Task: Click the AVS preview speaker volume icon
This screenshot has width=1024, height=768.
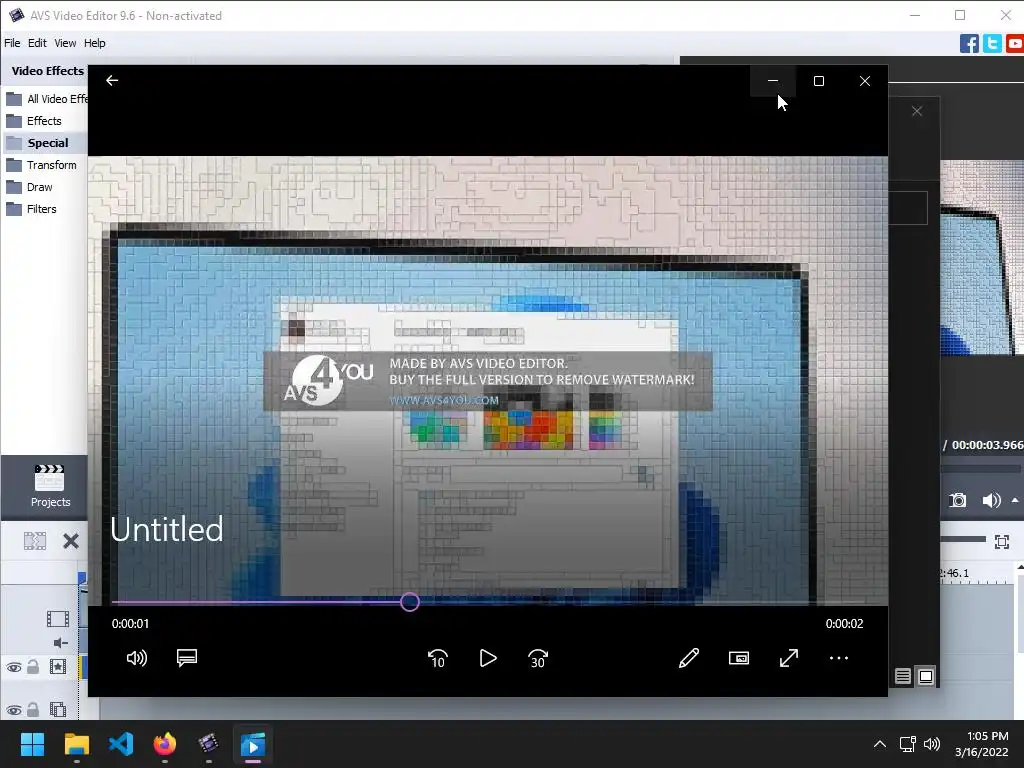Action: 991,500
